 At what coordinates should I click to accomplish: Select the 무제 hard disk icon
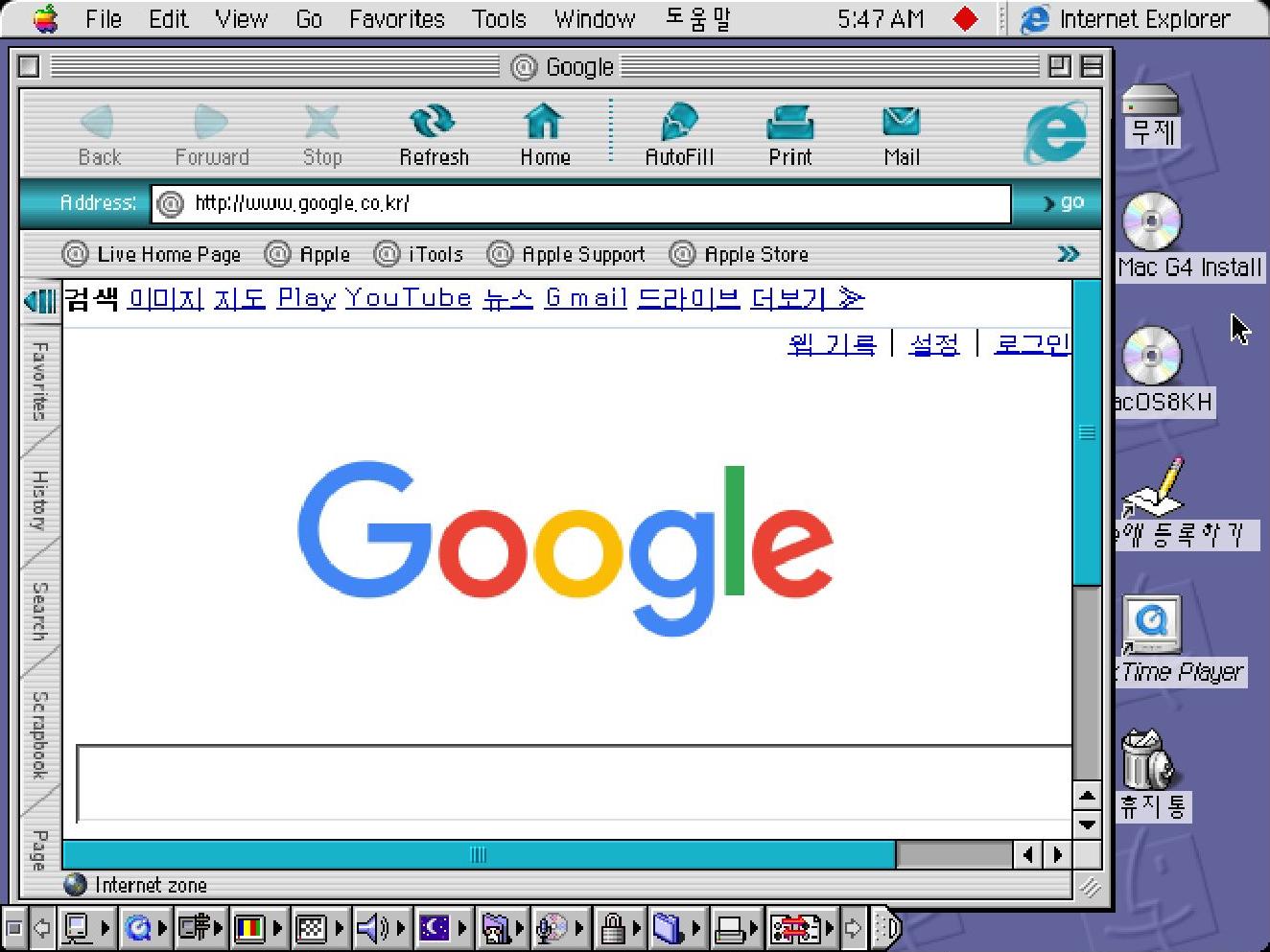[1151, 115]
